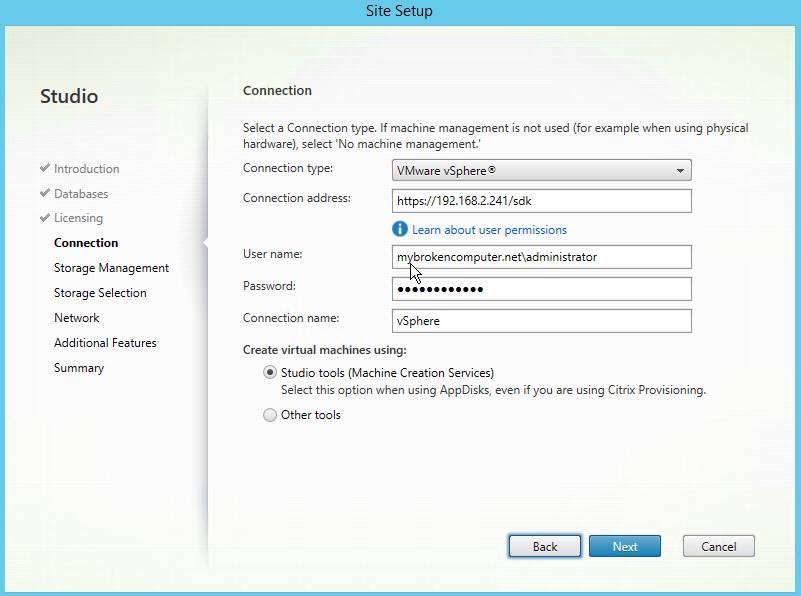The image size is (801, 596).
Task: Focus the Password input field
Action: (x=541, y=289)
